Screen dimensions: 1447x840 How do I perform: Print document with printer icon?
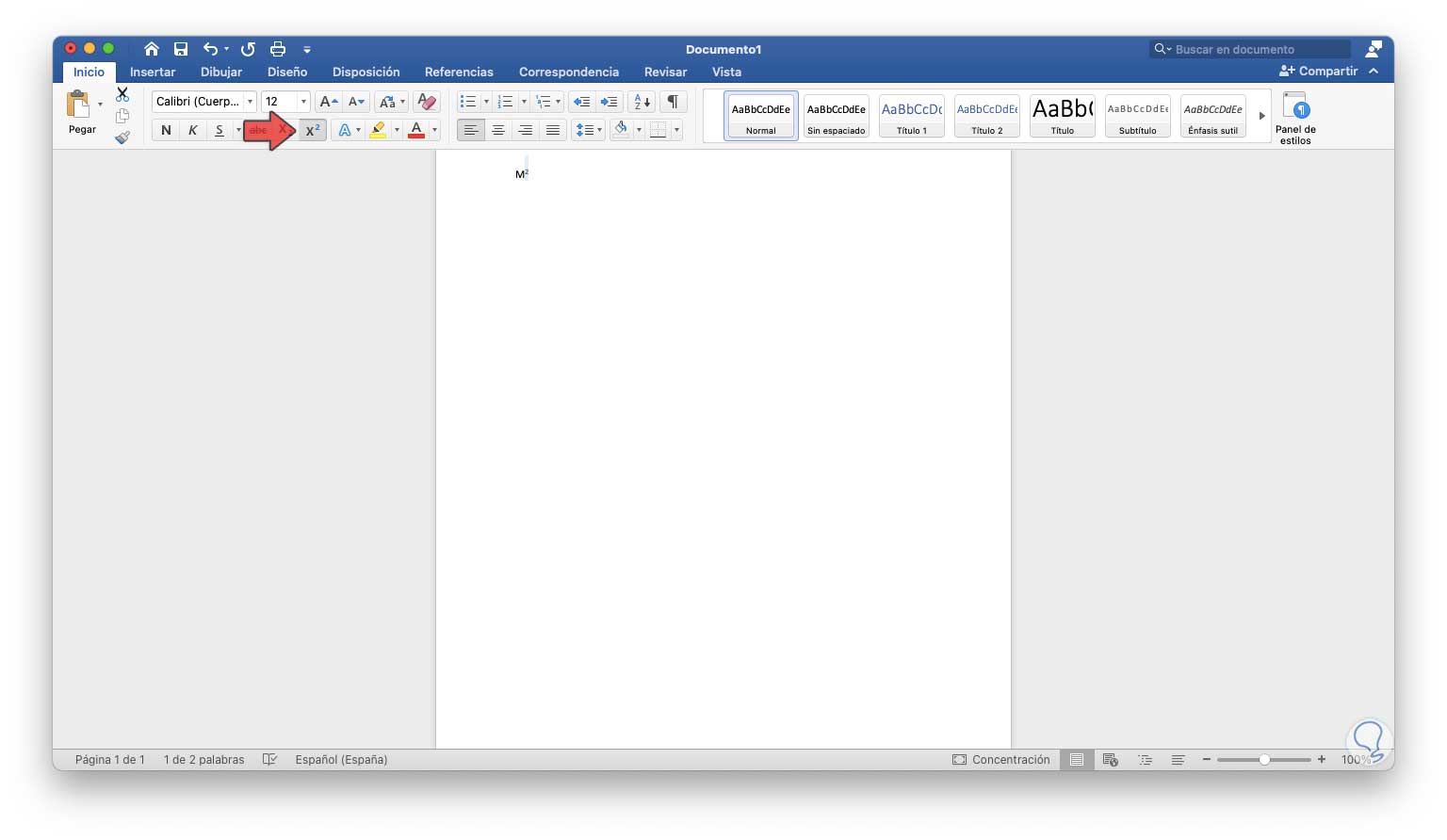(x=278, y=49)
